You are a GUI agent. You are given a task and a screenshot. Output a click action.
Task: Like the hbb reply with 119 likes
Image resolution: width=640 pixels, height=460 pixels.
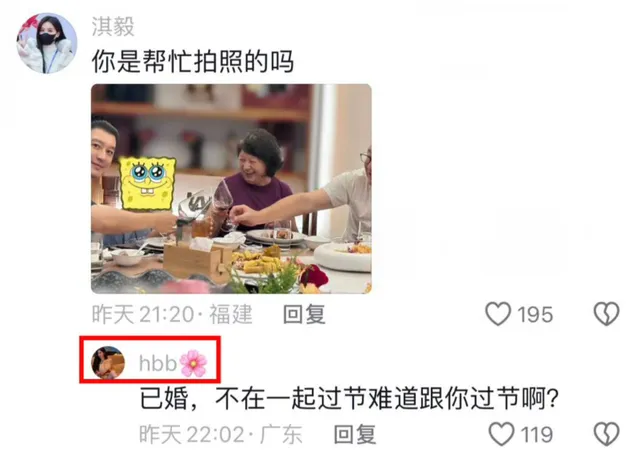click(501, 434)
